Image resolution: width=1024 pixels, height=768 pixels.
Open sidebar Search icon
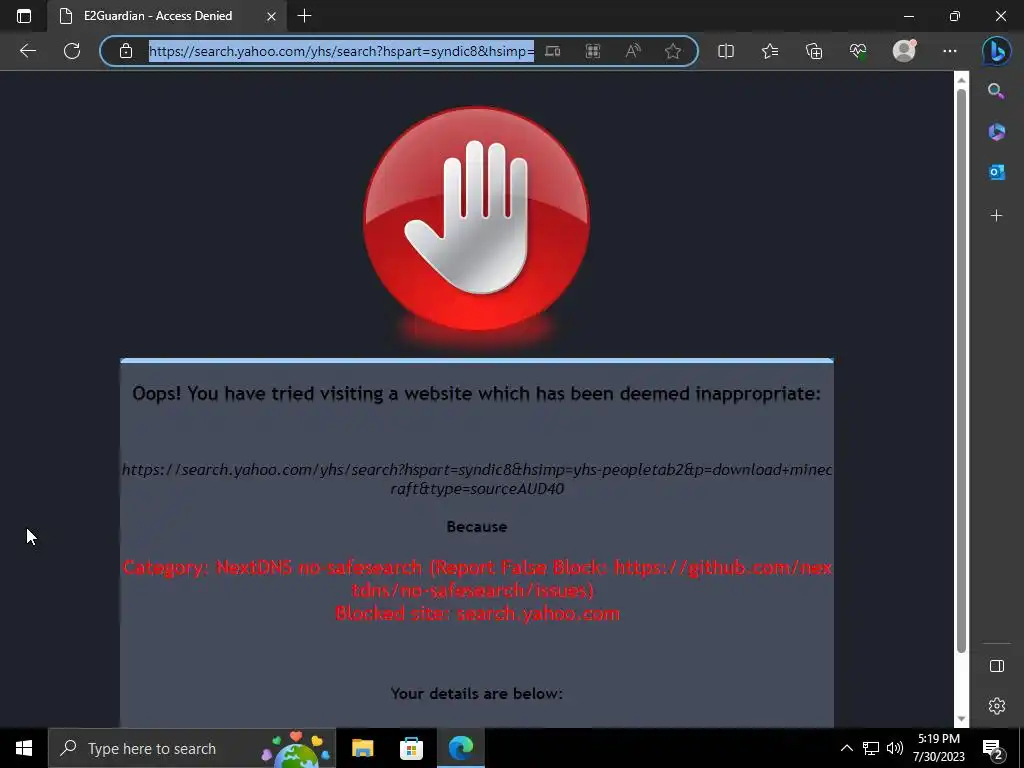click(x=996, y=91)
